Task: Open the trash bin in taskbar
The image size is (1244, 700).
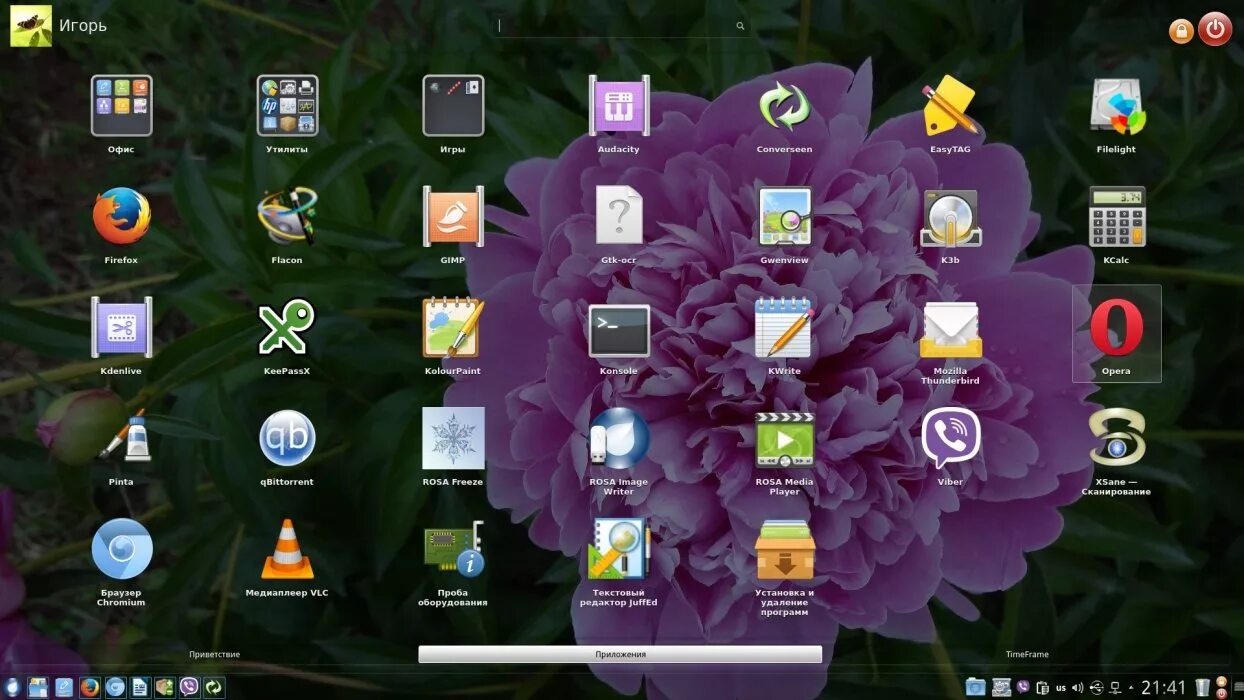Action: (1203, 687)
